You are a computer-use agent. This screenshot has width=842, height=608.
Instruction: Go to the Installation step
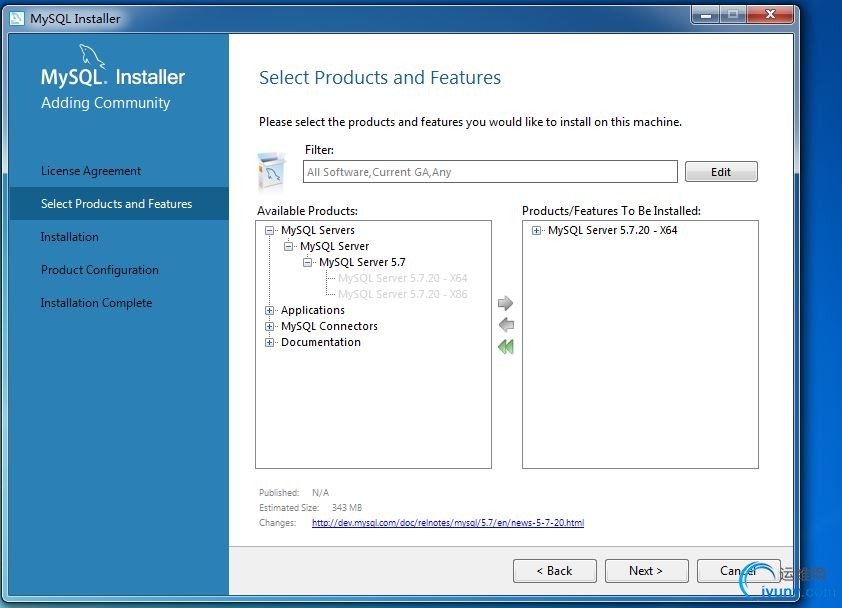(70, 237)
